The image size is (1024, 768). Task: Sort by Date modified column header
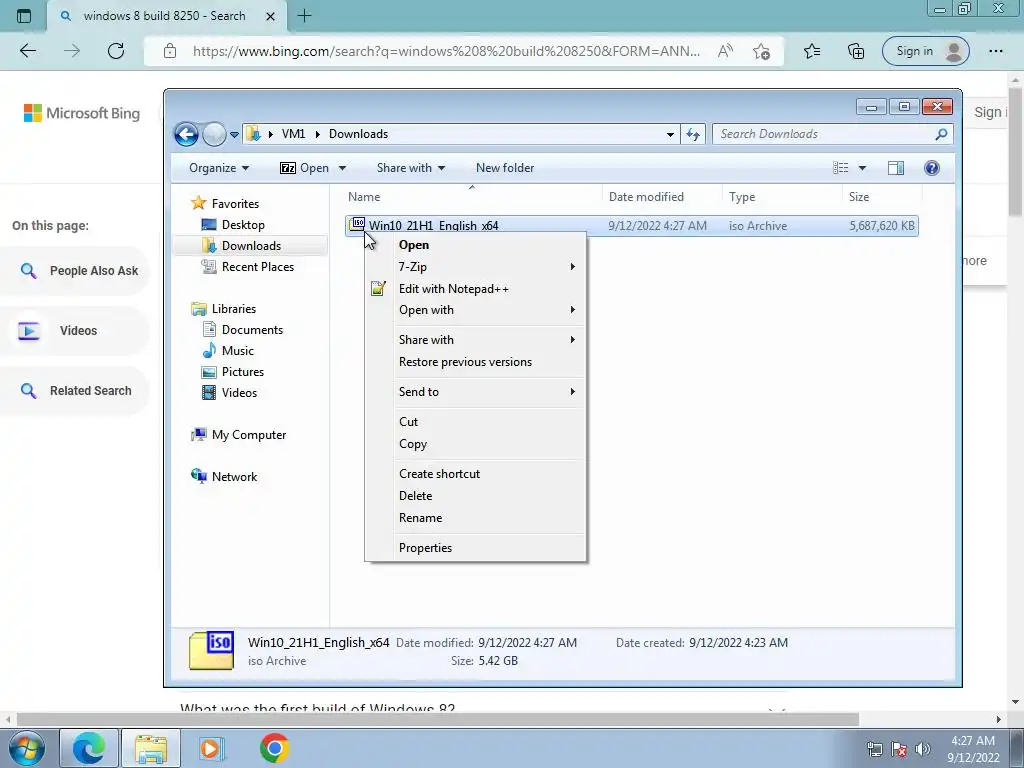tap(662, 197)
